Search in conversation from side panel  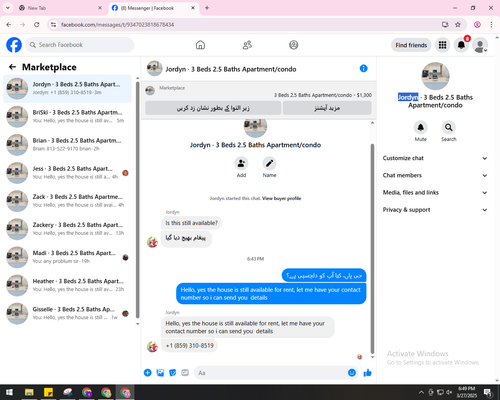click(x=449, y=127)
